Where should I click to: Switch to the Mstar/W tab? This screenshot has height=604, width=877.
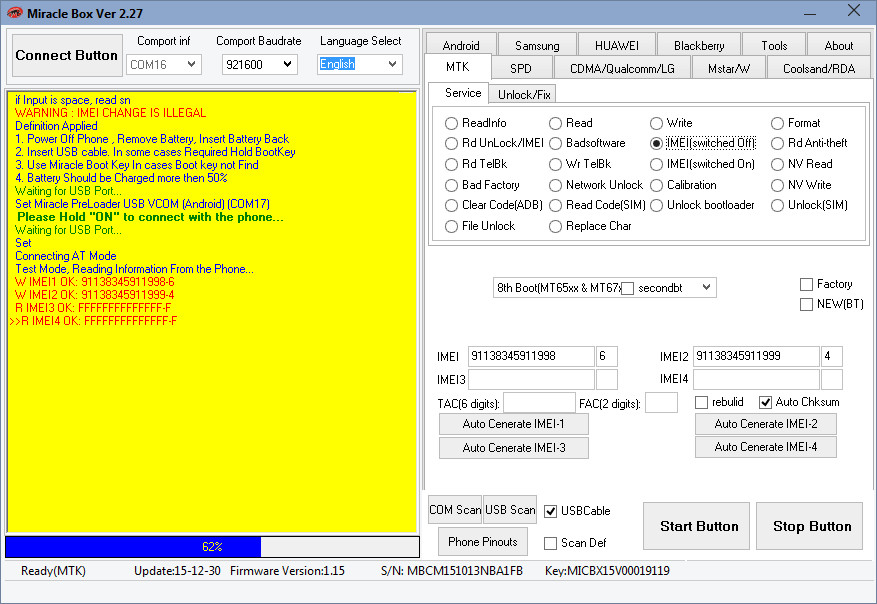click(729, 68)
